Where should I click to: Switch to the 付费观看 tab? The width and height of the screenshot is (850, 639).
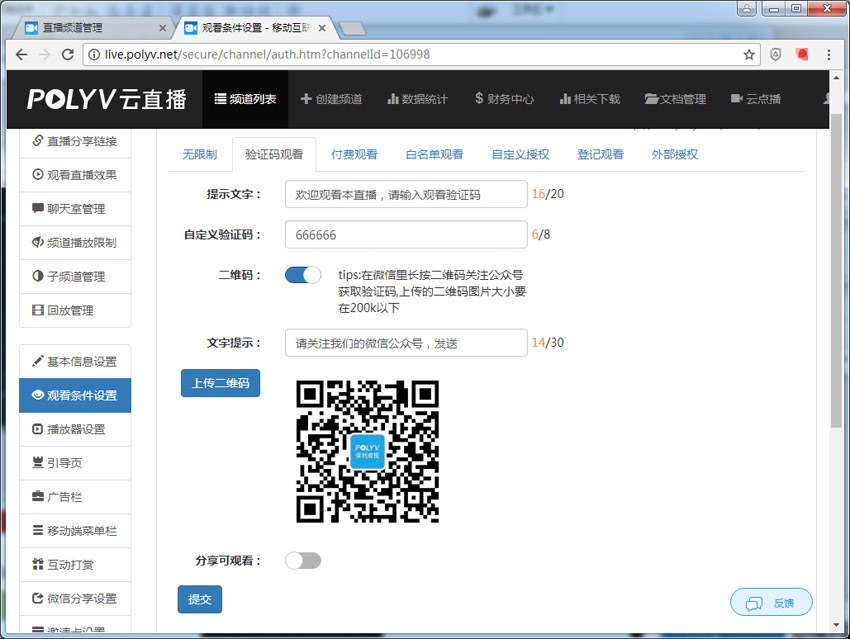354,155
